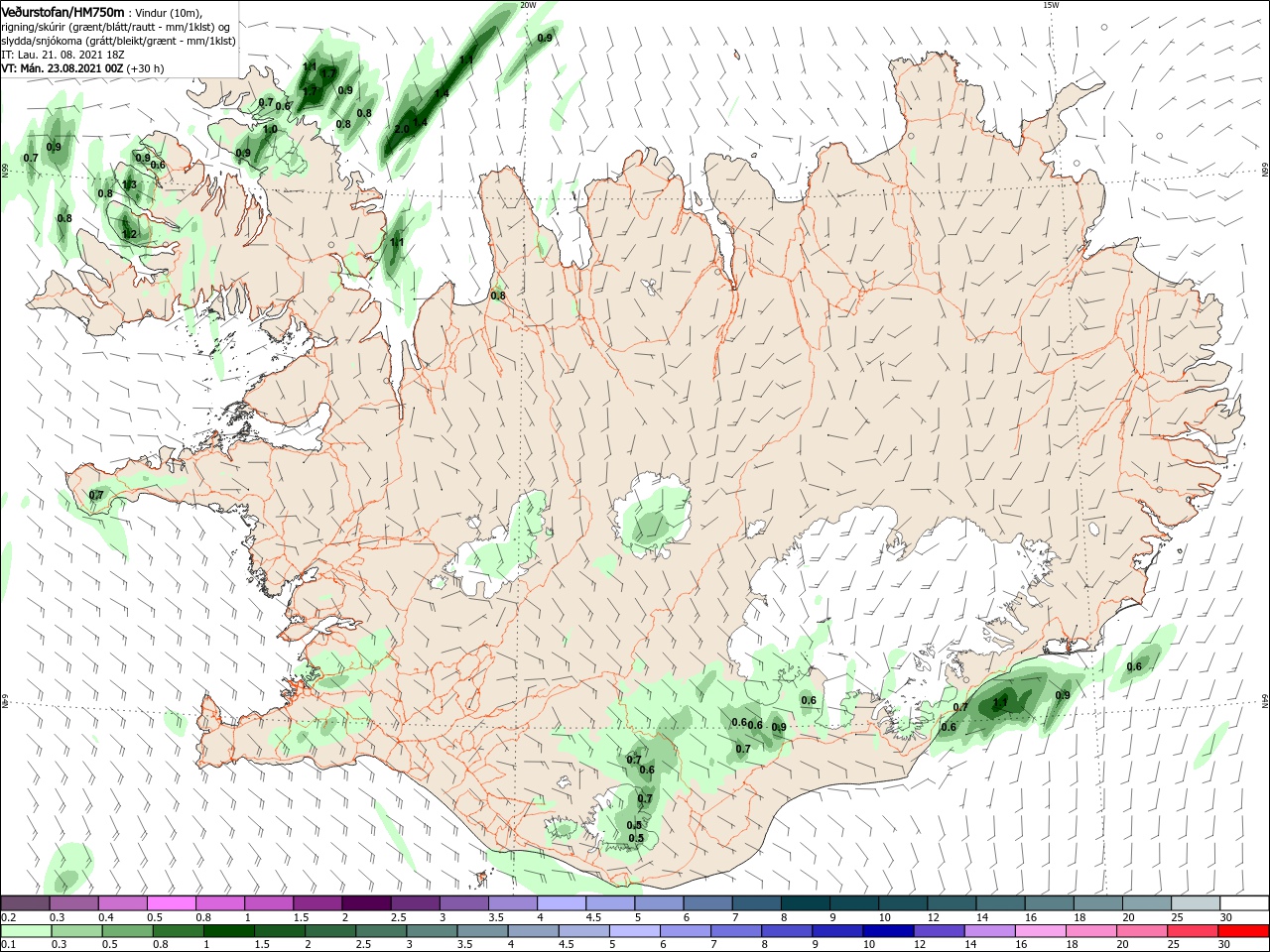Screen dimensions: 1270x952
Task: Click the 0.2 label in the snow legend
Action: pyautogui.click(x=9, y=917)
